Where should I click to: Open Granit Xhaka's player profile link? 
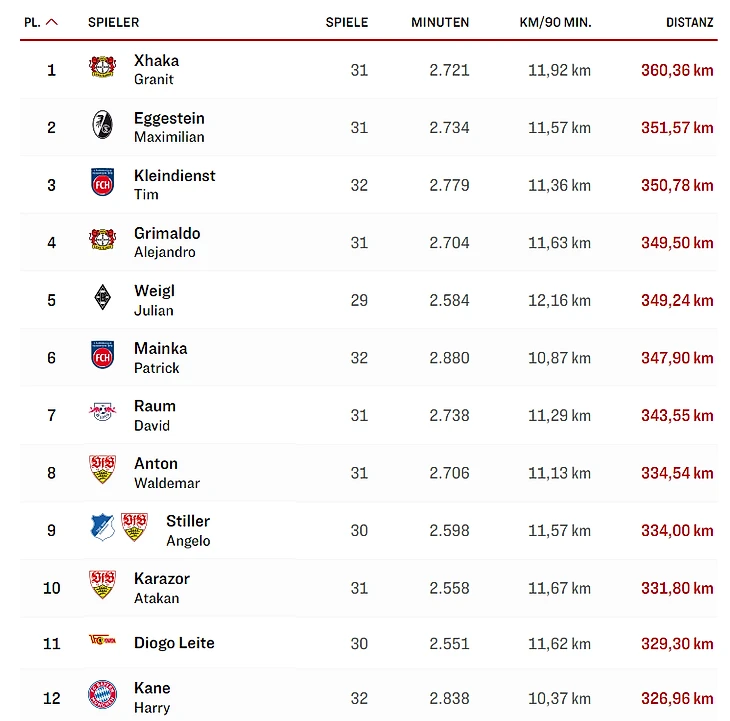(x=156, y=69)
